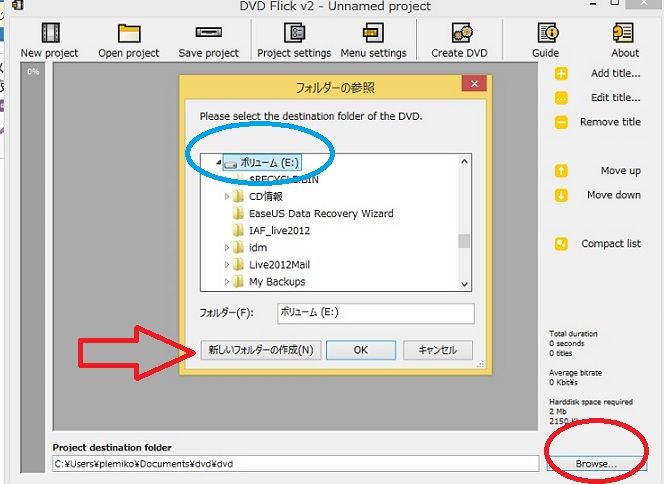Viewport: 664px width, 484px height.
Task: Select ボリューム (E:) tree item text
Action: (270, 163)
